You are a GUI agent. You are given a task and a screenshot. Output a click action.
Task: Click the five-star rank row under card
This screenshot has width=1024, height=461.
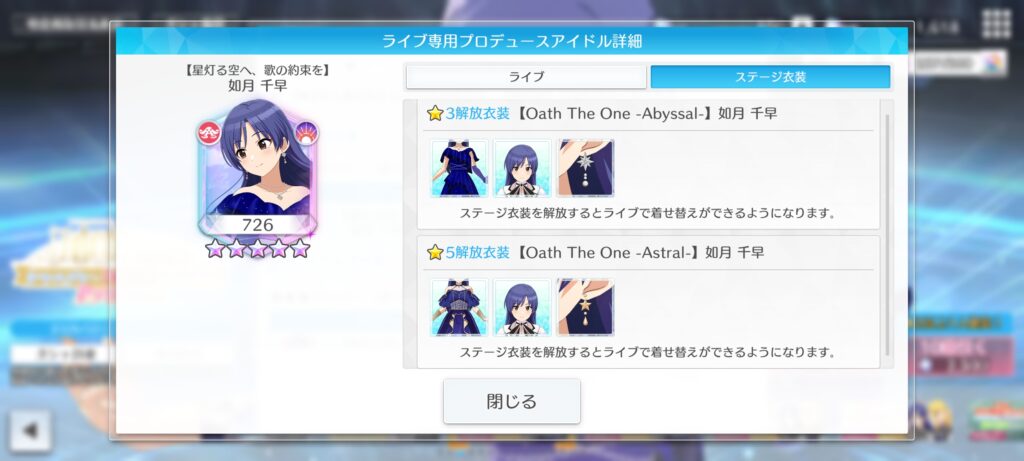(257, 248)
